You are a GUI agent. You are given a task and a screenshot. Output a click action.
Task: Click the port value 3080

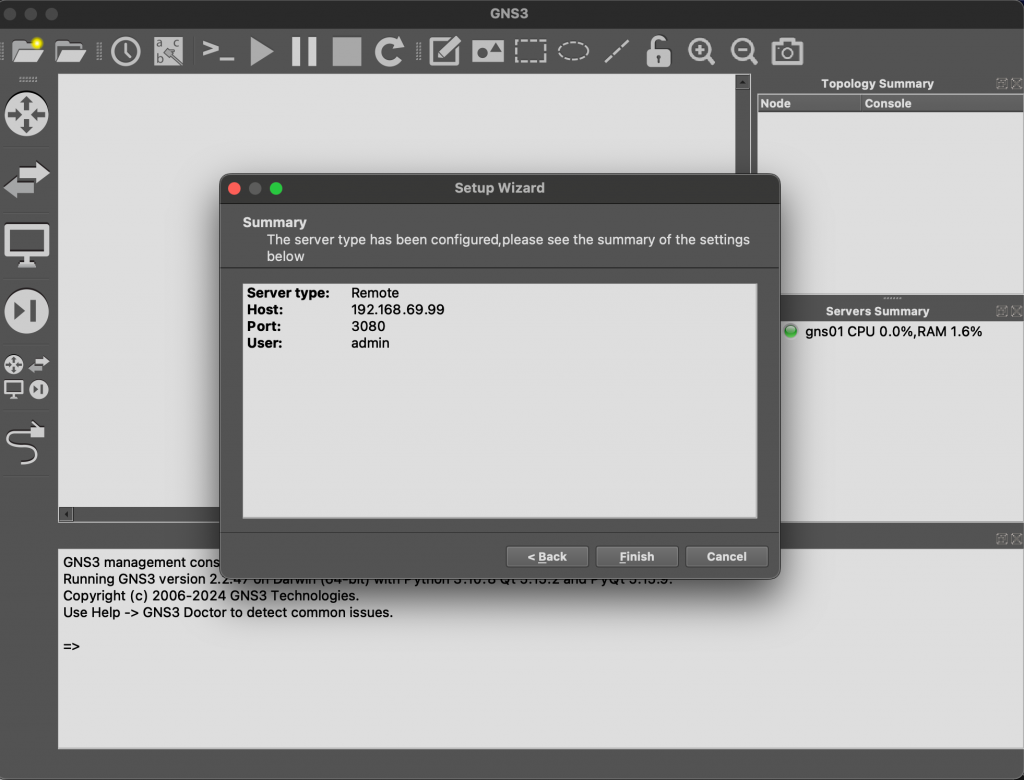coord(368,326)
